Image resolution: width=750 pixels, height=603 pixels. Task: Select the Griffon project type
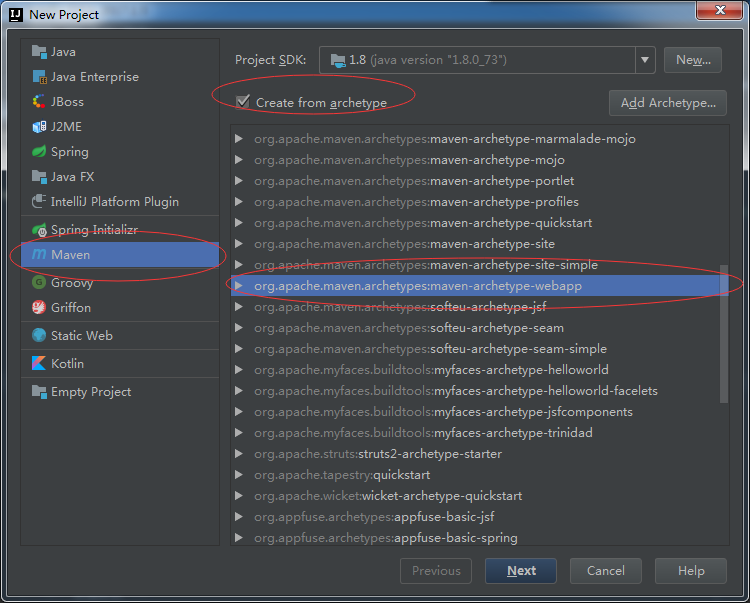point(120,307)
